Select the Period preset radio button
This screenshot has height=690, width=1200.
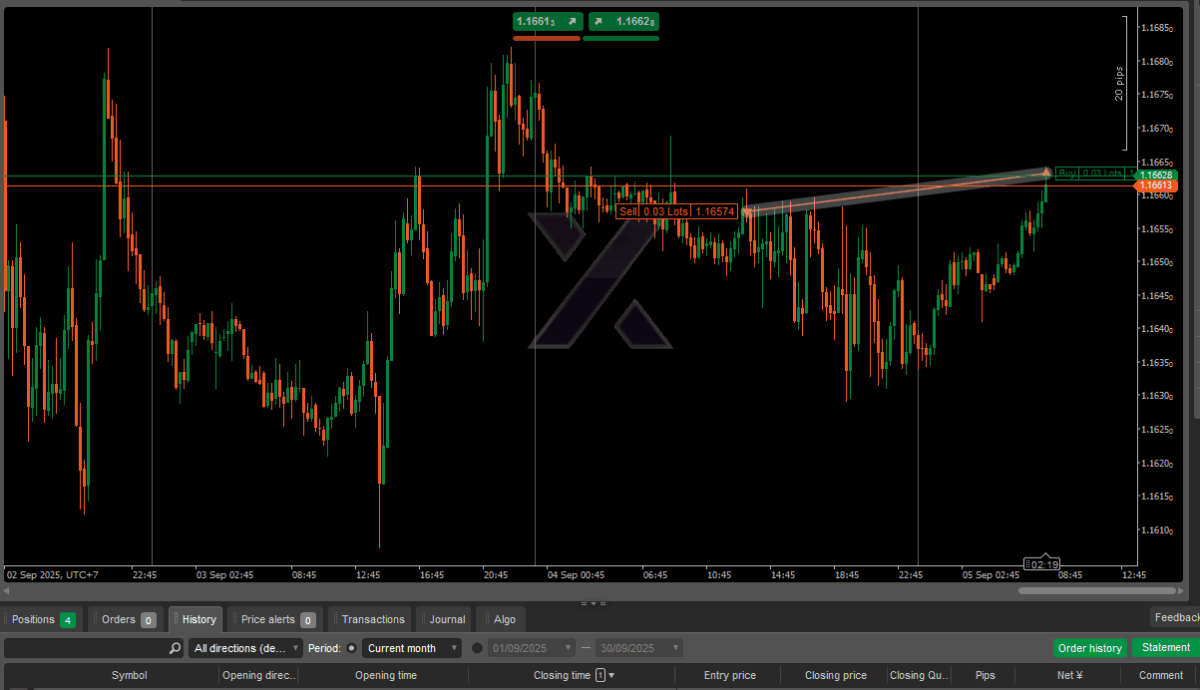[351, 648]
